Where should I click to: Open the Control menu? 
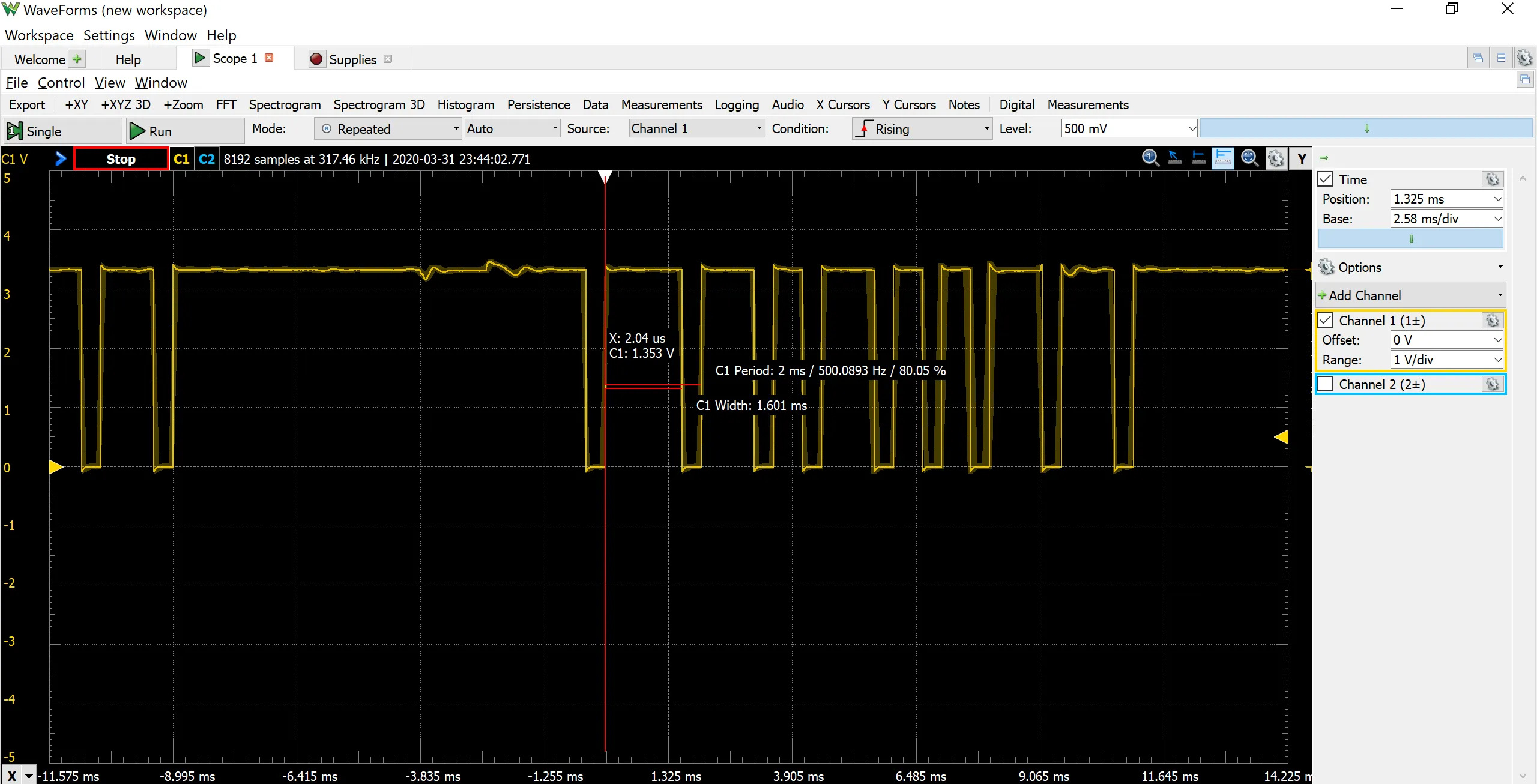(61, 83)
